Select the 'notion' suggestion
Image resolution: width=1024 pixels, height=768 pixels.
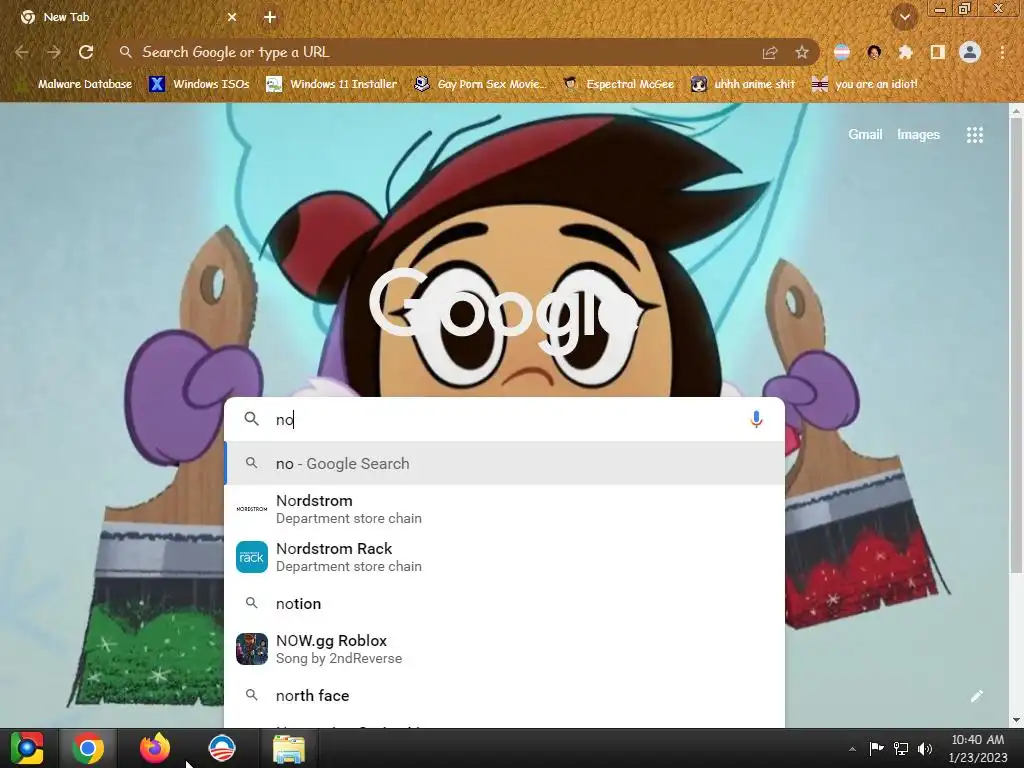504,603
